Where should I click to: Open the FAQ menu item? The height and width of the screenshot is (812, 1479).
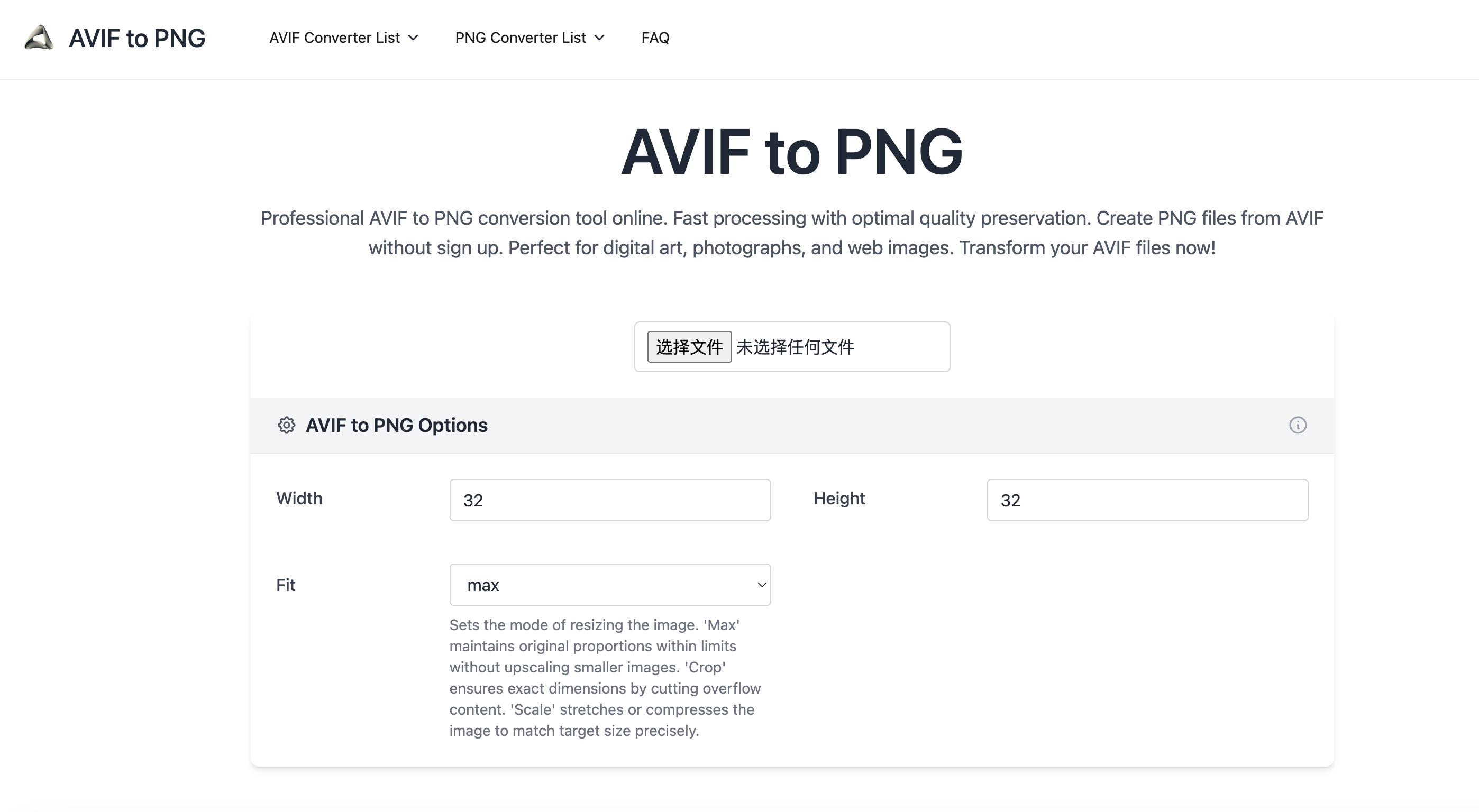[x=654, y=38]
